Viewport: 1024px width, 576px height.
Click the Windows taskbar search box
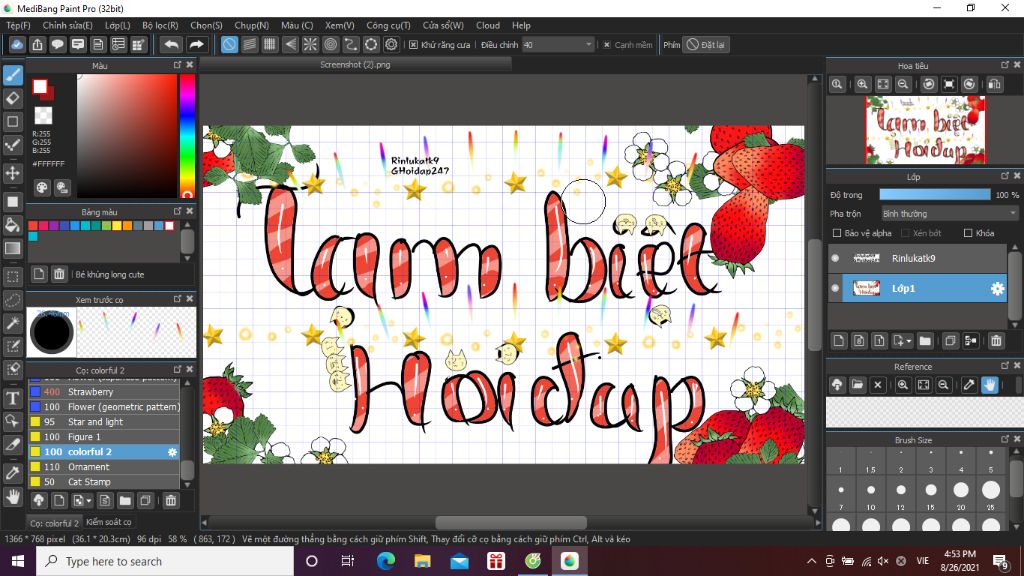click(165, 562)
